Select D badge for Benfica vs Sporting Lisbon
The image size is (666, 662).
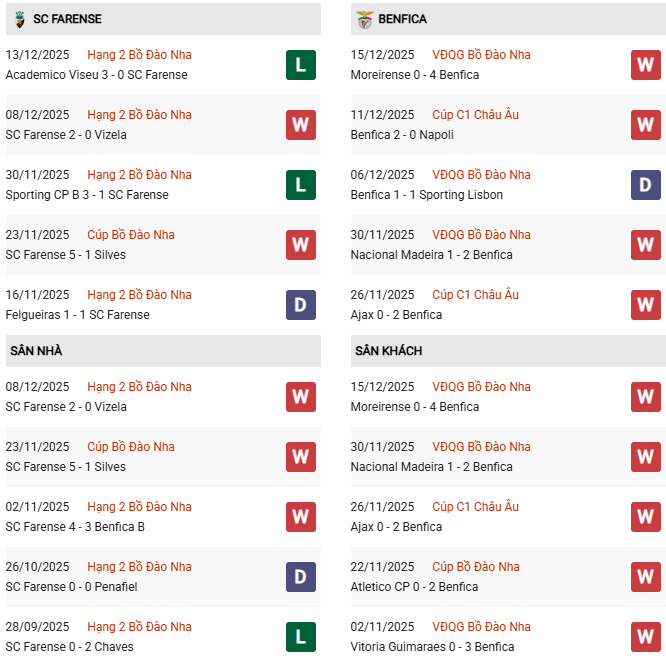pyautogui.click(x=645, y=185)
